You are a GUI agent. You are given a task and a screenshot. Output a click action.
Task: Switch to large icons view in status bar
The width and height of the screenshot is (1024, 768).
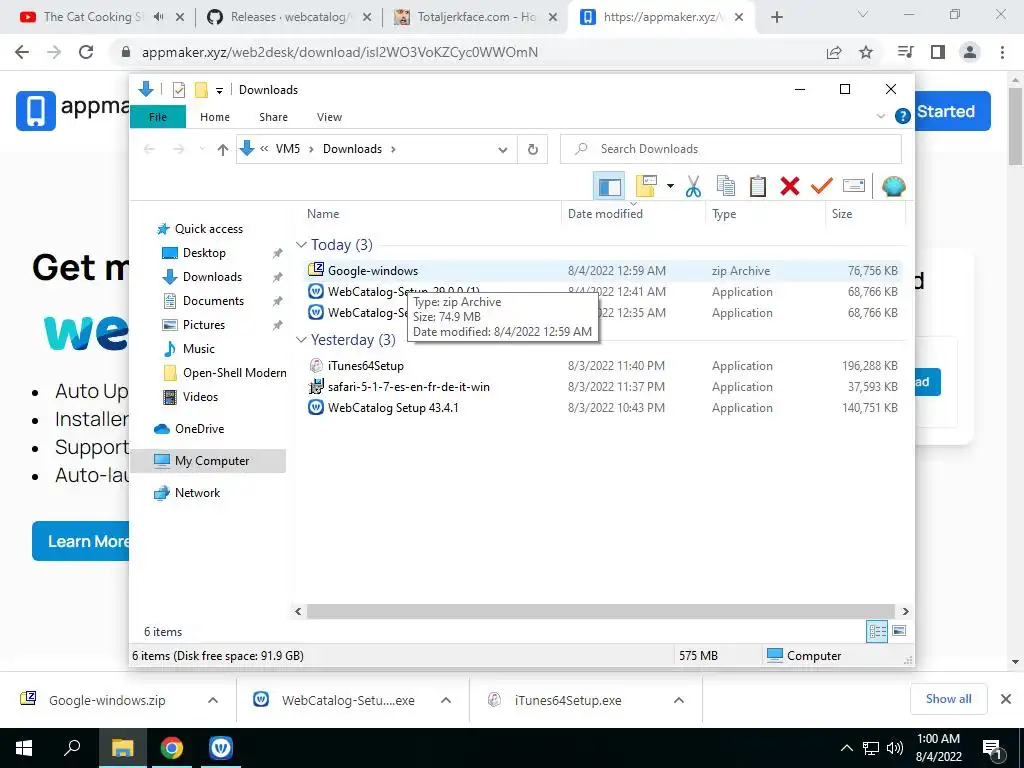(899, 632)
